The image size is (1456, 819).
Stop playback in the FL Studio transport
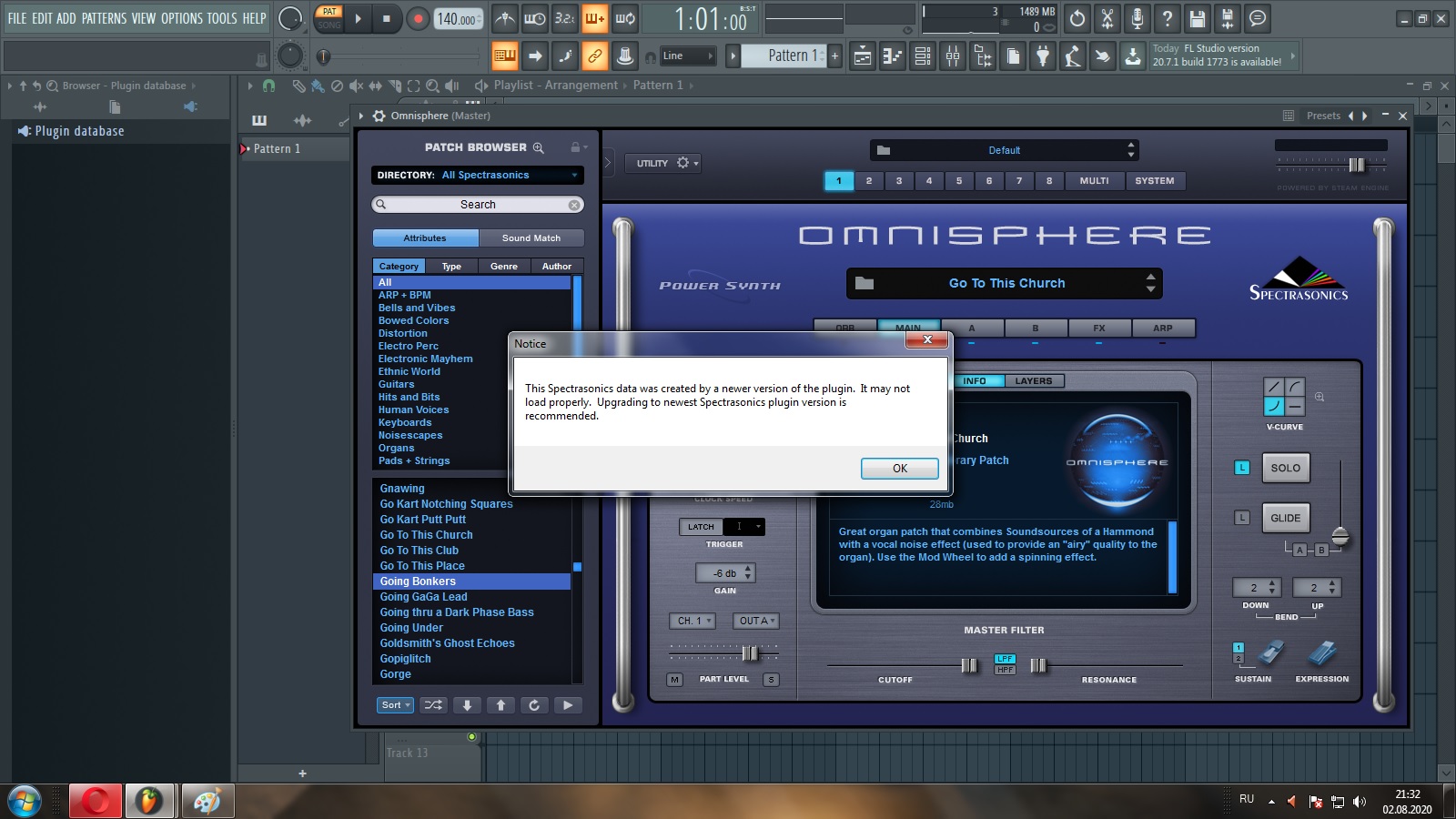coord(386,18)
